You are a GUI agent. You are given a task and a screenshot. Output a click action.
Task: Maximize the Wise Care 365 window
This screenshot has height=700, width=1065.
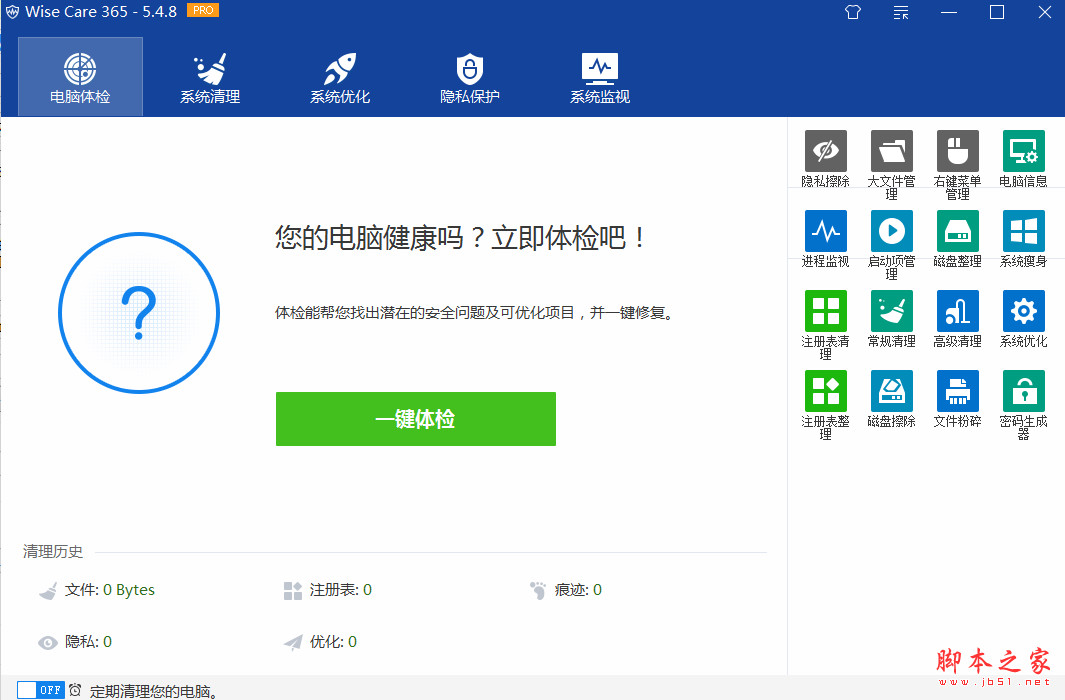(x=996, y=12)
